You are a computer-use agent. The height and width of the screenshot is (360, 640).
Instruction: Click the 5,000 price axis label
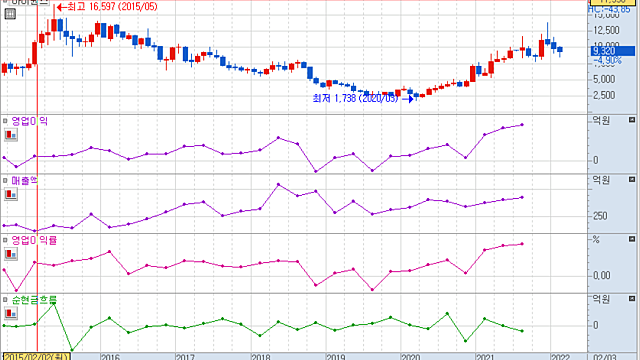point(604,79)
